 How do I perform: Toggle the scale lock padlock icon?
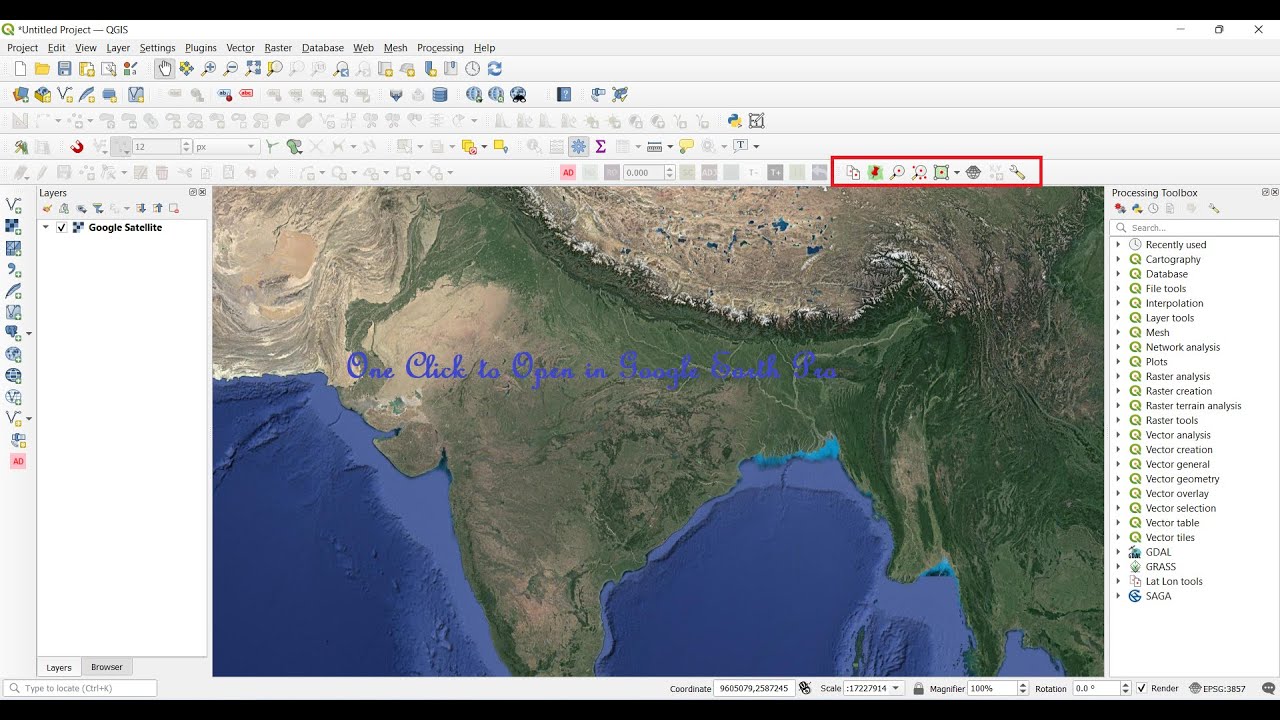[917, 689]
